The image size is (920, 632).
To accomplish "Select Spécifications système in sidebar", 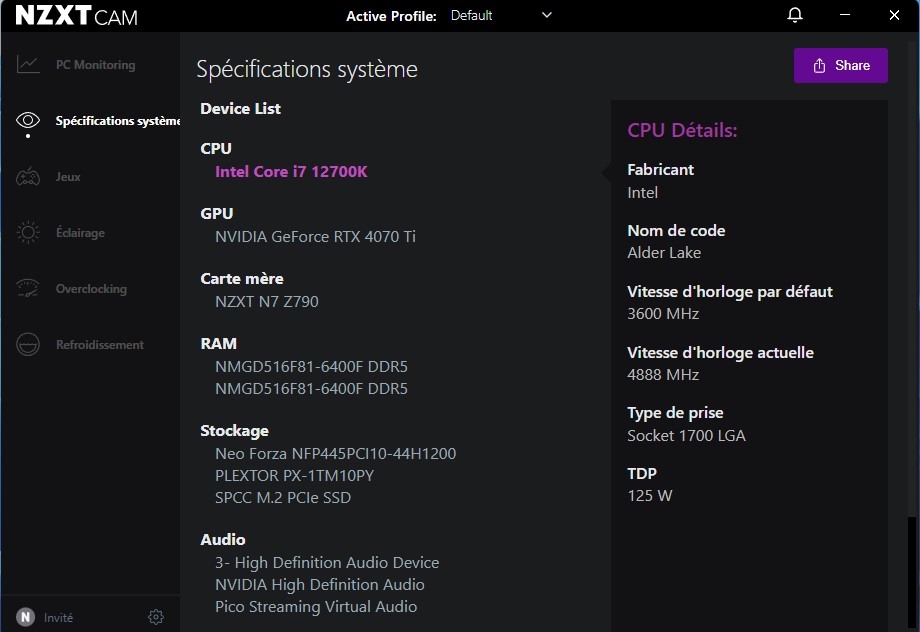I will point(118,120).
